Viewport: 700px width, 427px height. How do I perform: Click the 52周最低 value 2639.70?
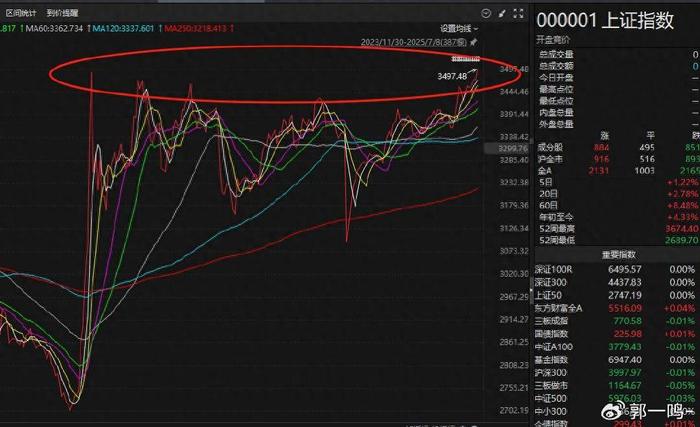682,240
